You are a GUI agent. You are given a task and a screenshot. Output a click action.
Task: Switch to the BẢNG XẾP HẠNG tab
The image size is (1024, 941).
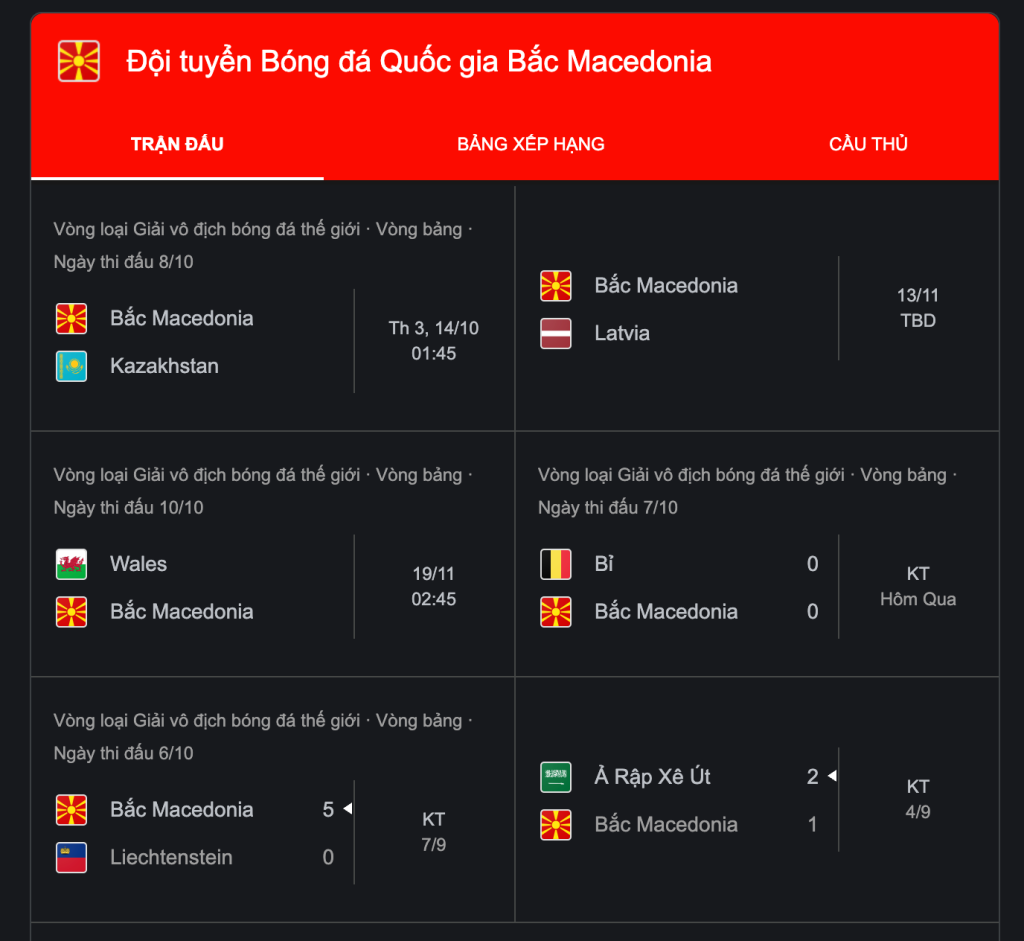point(531,144)
